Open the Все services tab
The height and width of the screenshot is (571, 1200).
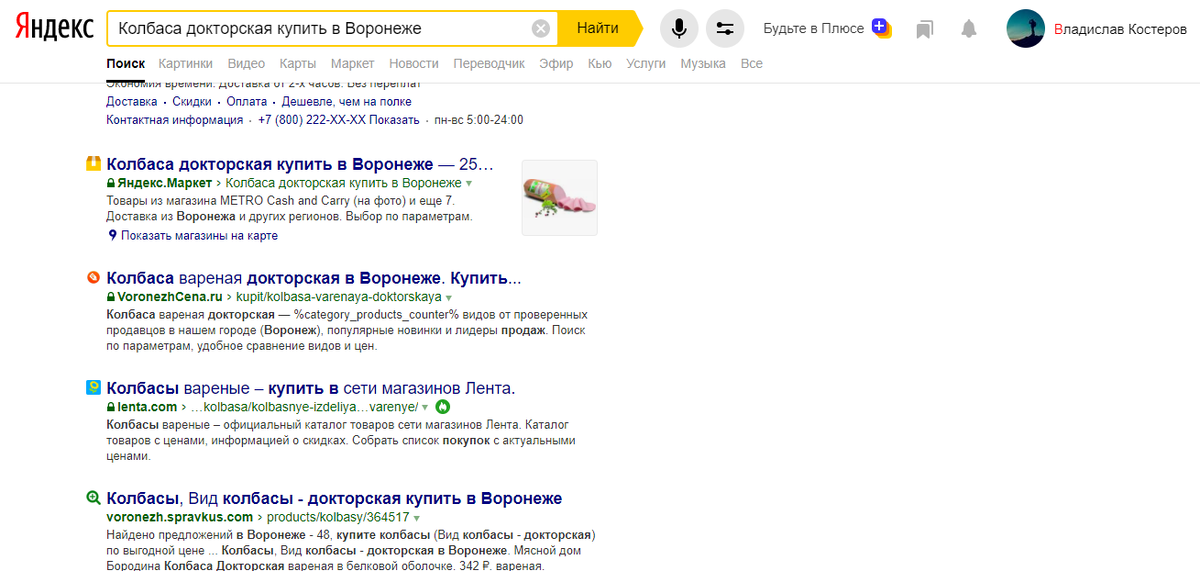[x=751, y=63]
